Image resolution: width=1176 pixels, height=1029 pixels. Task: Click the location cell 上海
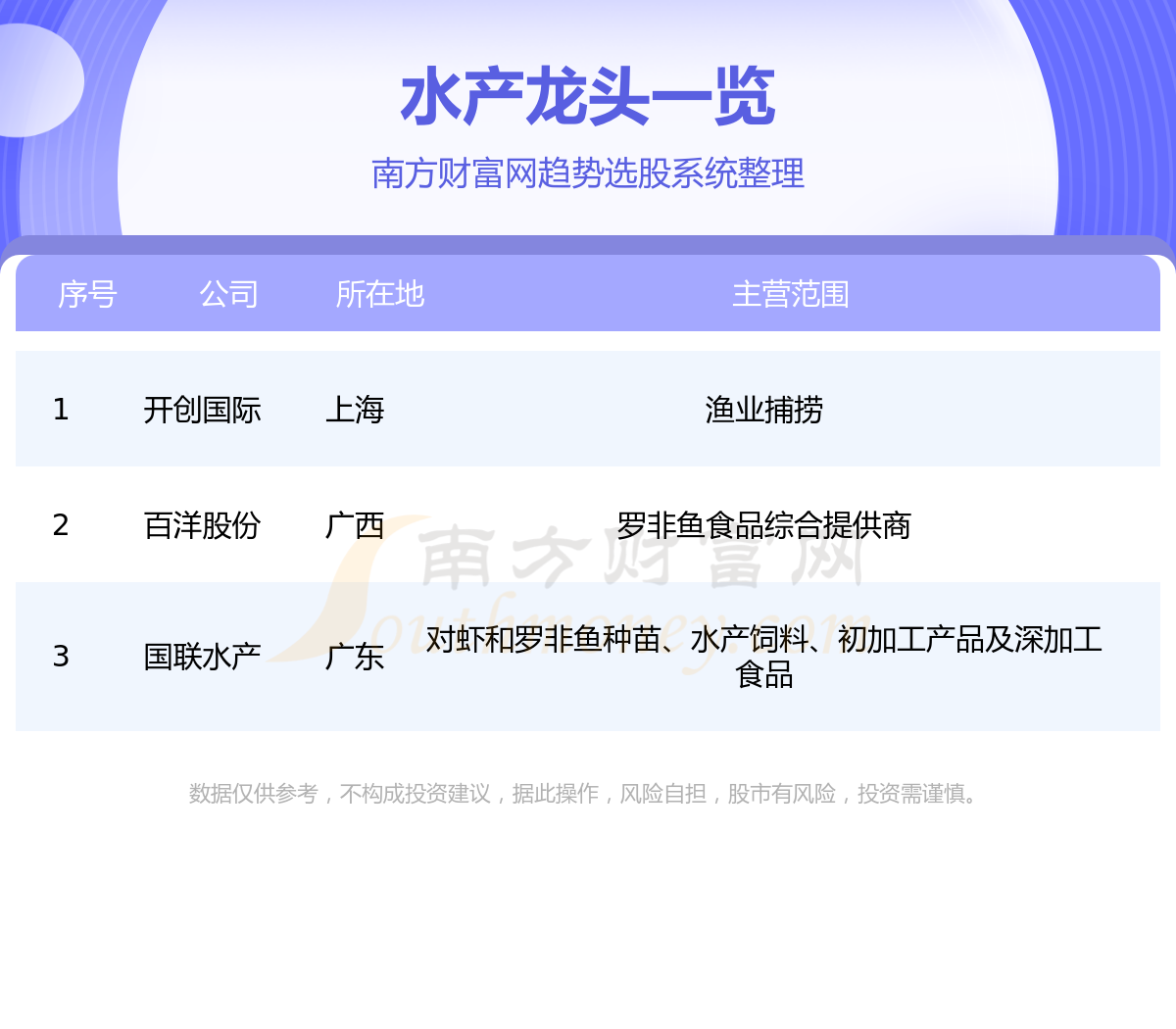pos(355,410)
